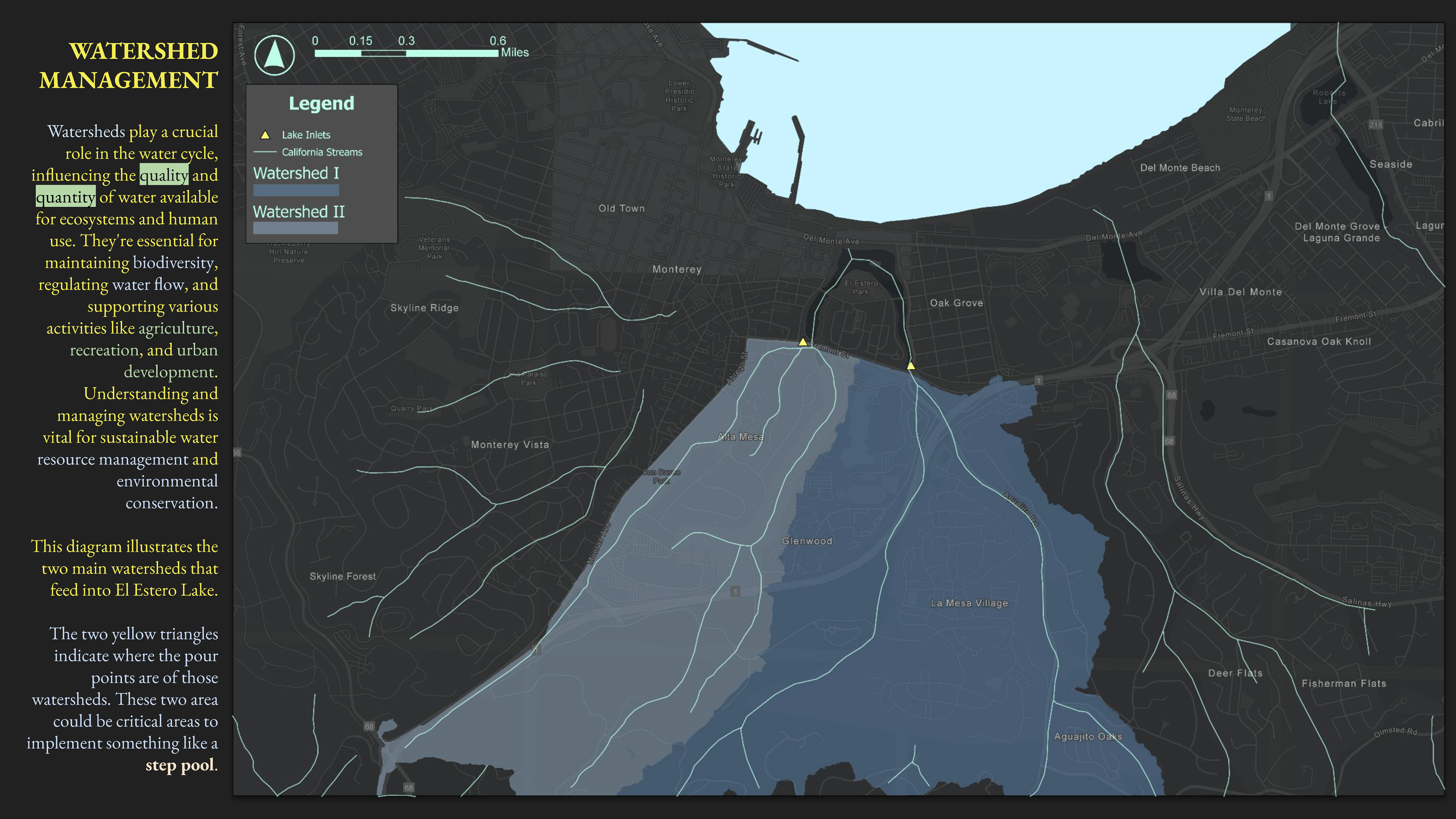Click the 0.15 scale bar value
1456x819 pixels.
click(x=361, y=41)
